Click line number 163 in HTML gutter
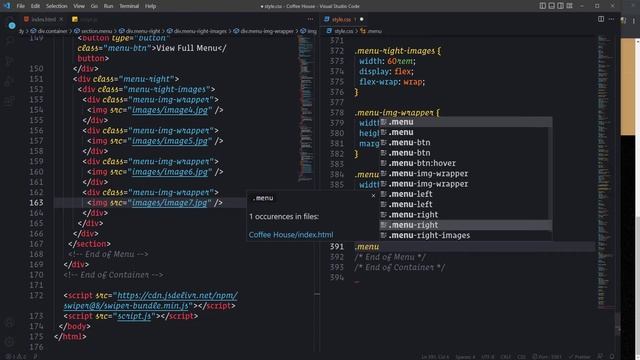 tap(36, 202)
